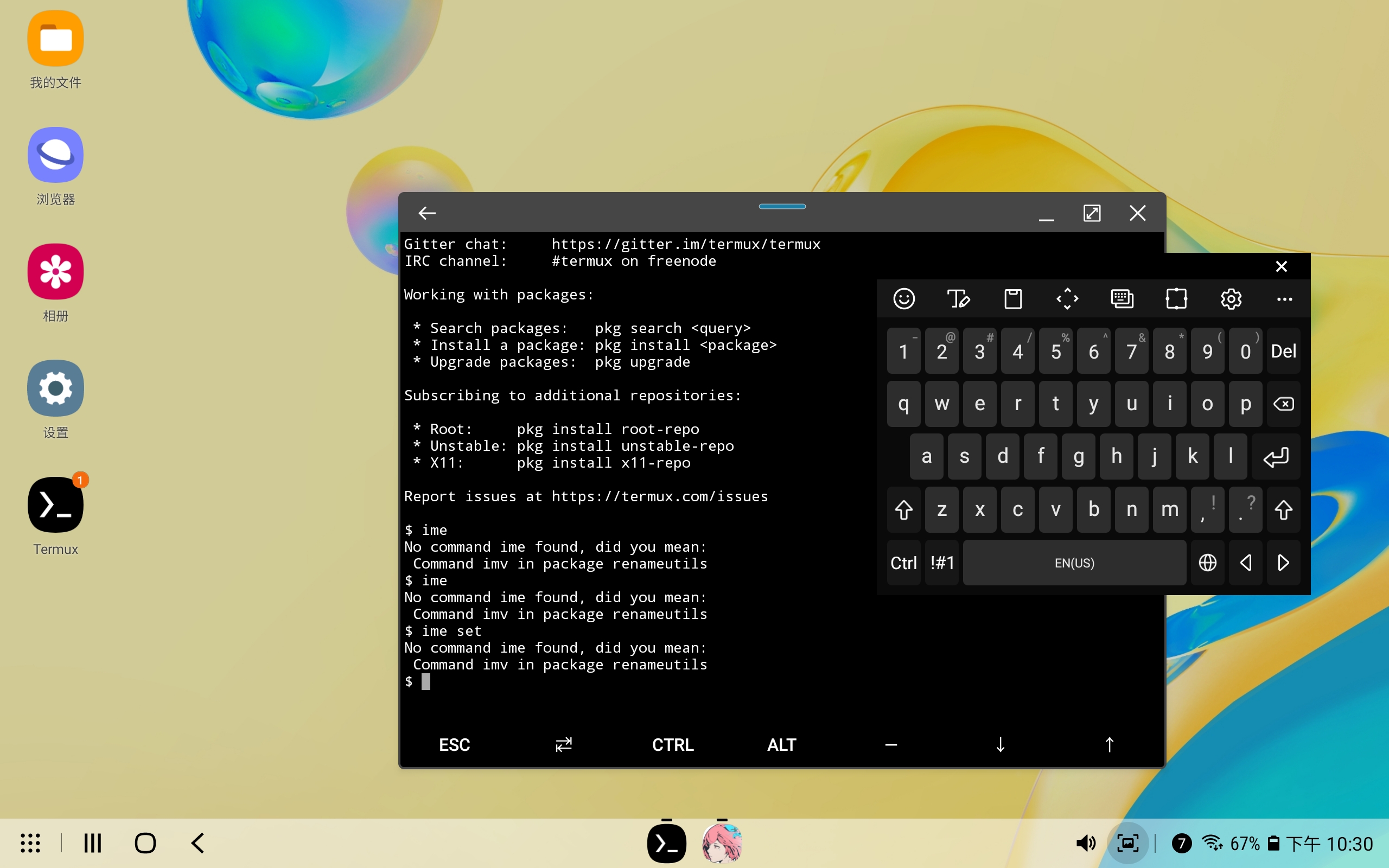The height and width of the screenshot is (868, 1389).
Task: Click the Termux window back arrow
Action: coord(427,214)
